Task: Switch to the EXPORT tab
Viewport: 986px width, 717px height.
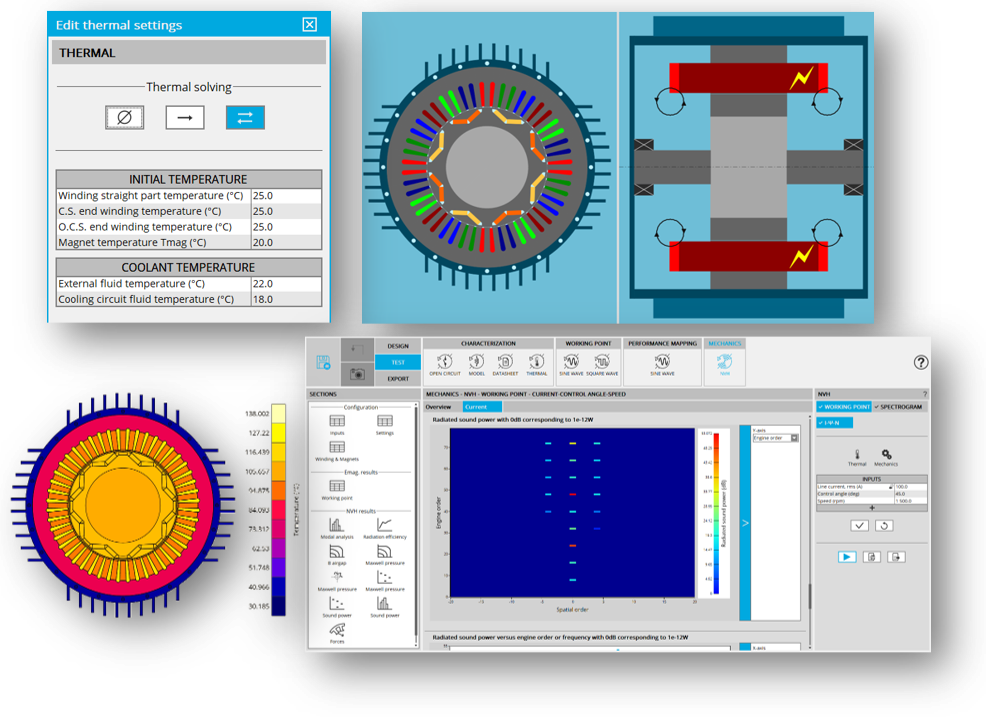Action: pos(398,379)
